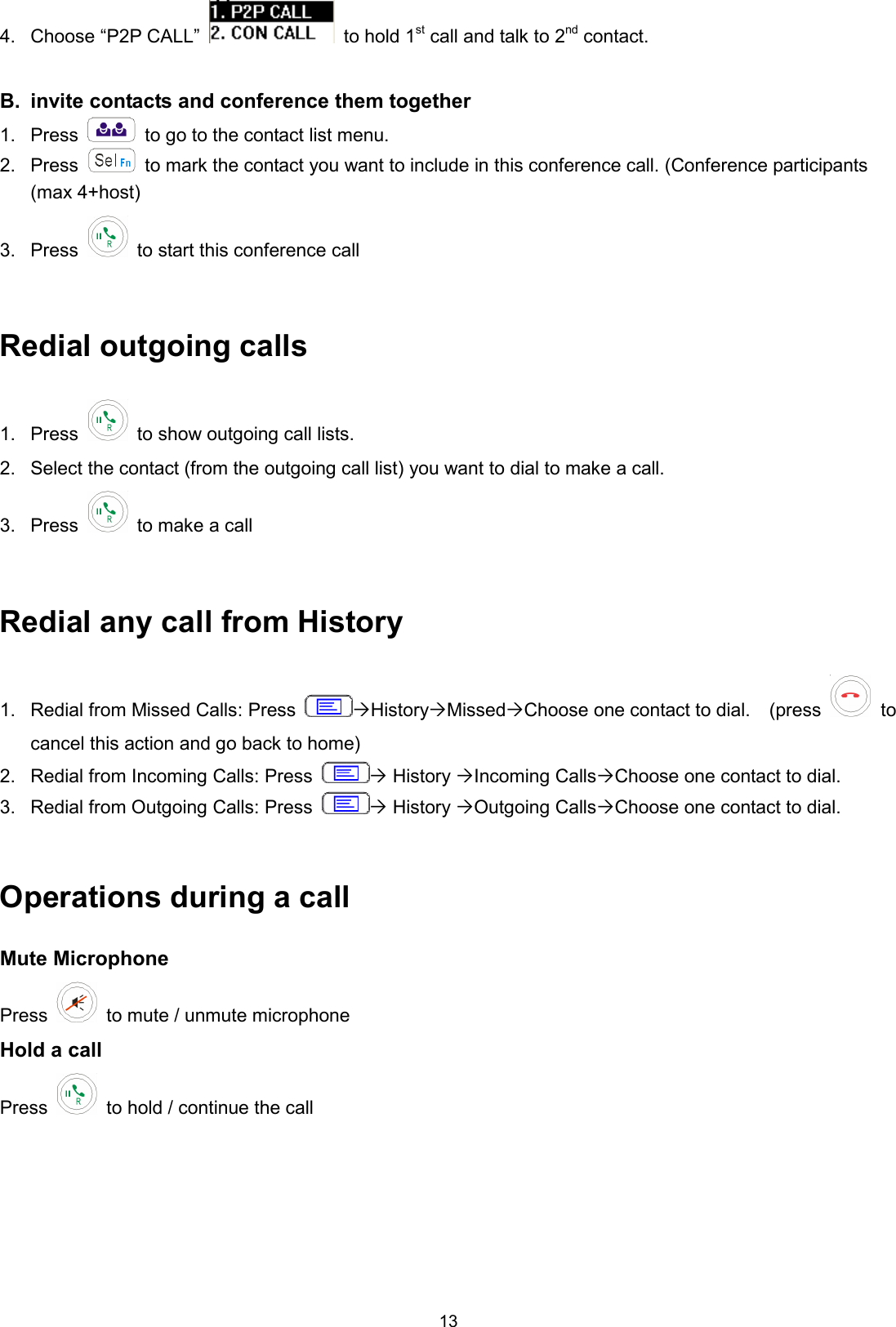Image resolution: width=896 pixels, height=1327 pixels.
Task: Click the text 'to mute / unmute microphone'
Action: pyautogui.click(x=228, y=1015)
